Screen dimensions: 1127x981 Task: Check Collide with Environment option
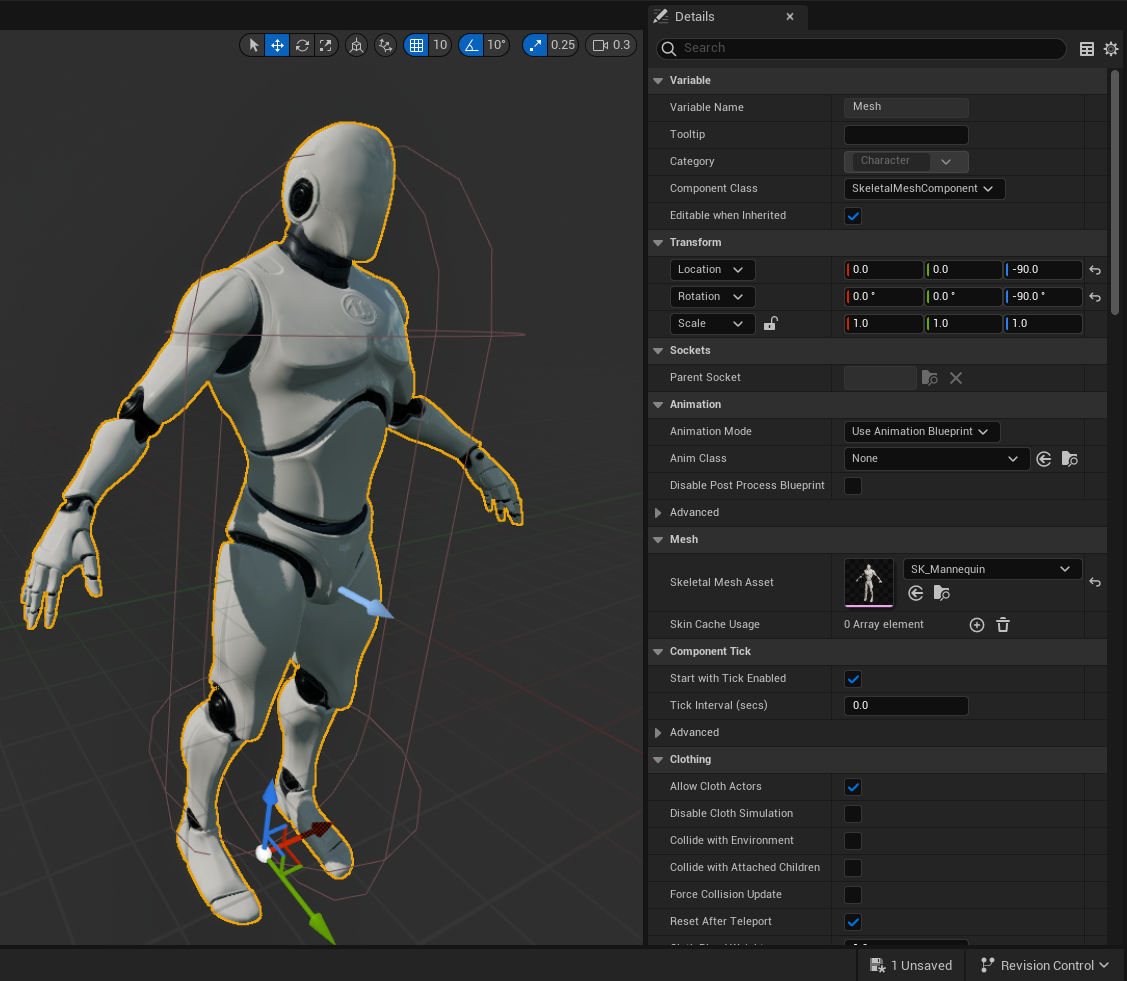pos(853,841)
